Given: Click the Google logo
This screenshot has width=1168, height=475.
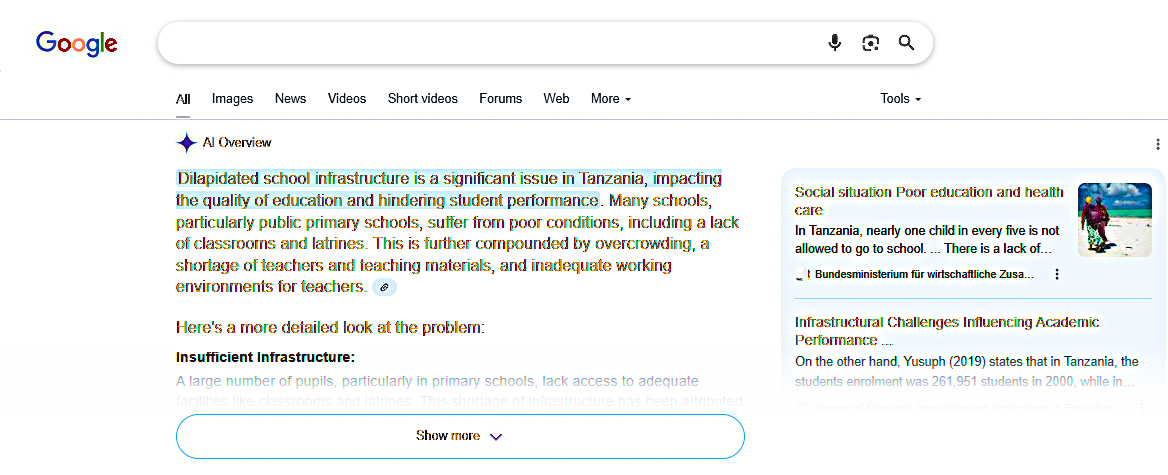Looking at the screenshot, I should (x=77, y=43).
